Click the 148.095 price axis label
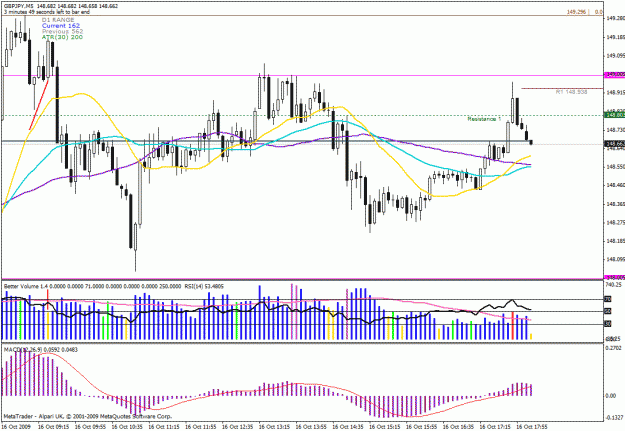Image resolution: width=625 pixels, height=431 pixels. pyautogui.click(x=615, y=259)
